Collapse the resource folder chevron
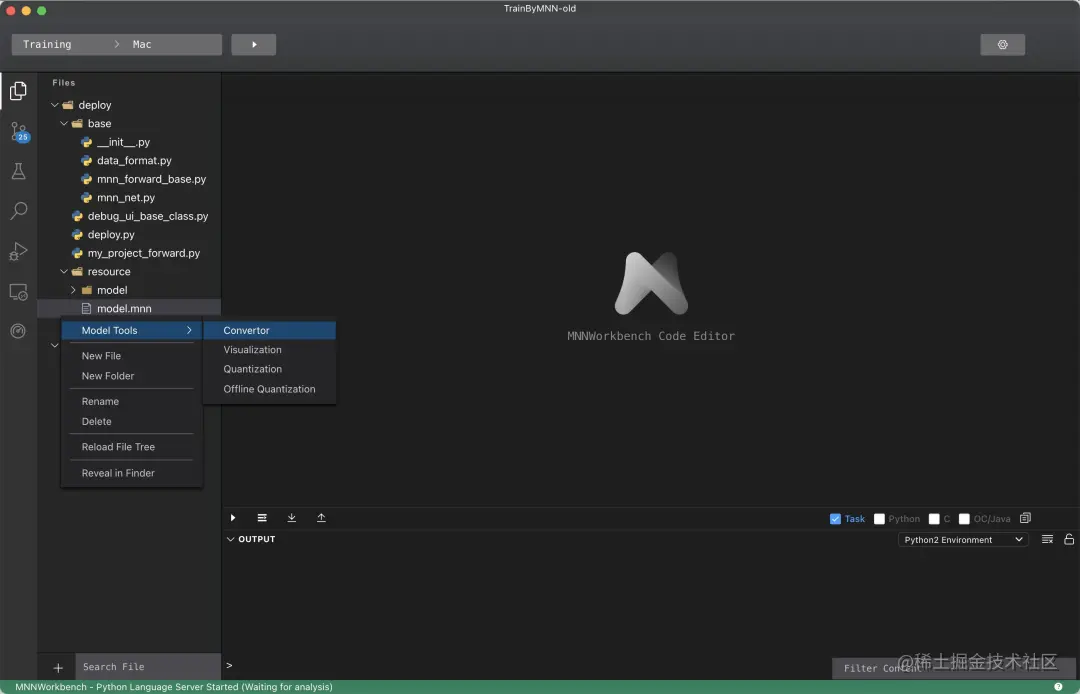Image resolution: width=1080 pixels, height=694 pixels. pos(63,271)
